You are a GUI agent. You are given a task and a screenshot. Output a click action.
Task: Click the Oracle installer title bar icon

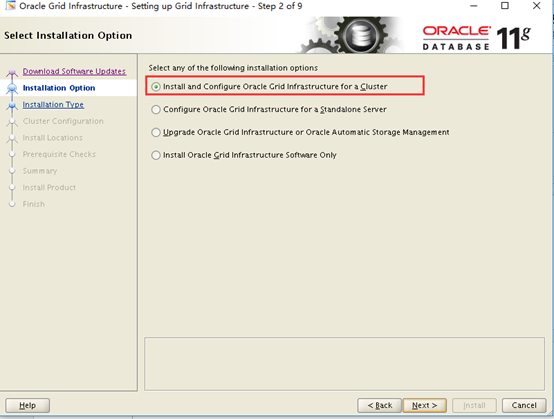click(x=10, y=6)
